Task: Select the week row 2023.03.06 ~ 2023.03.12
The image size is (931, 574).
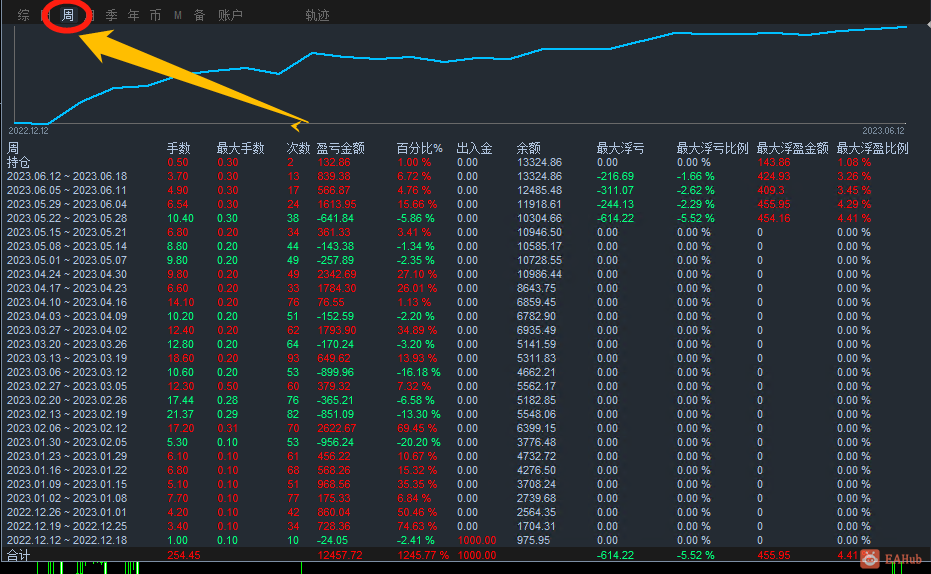Action: (67, 372)
